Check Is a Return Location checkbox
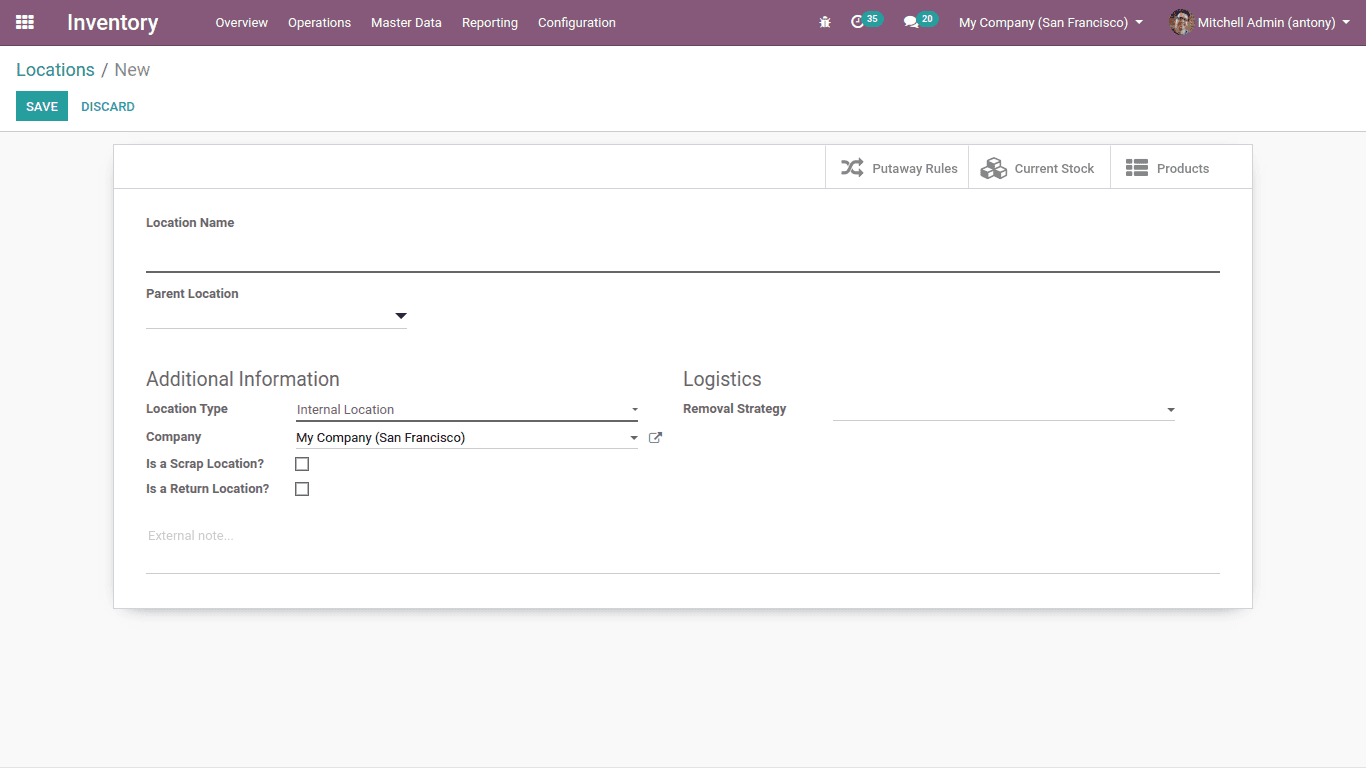Viewport: 1366px width, 768px height. pos(302,489)
